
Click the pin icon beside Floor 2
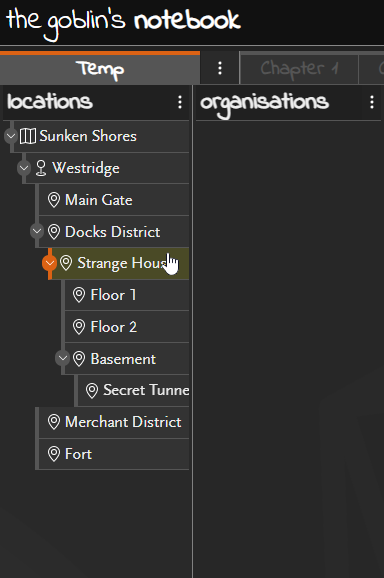click(x=79, y=327)
